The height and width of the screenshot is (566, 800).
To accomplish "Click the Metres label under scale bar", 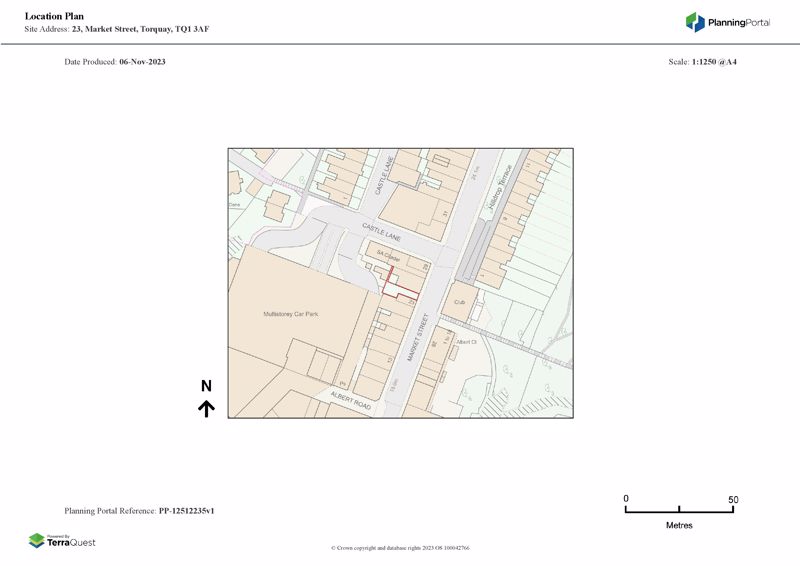I will [x=679, y=526].
